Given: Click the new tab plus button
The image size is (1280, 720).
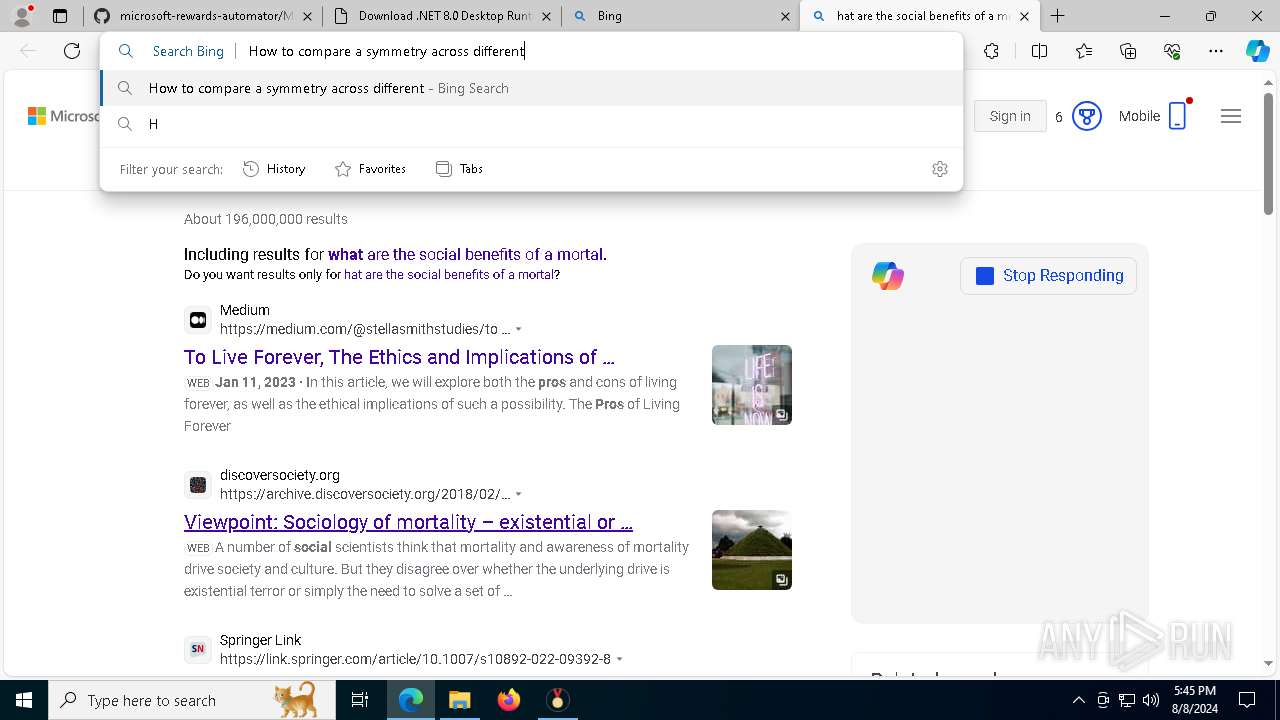Looking at the screenshot, I should coord(1057,16).
